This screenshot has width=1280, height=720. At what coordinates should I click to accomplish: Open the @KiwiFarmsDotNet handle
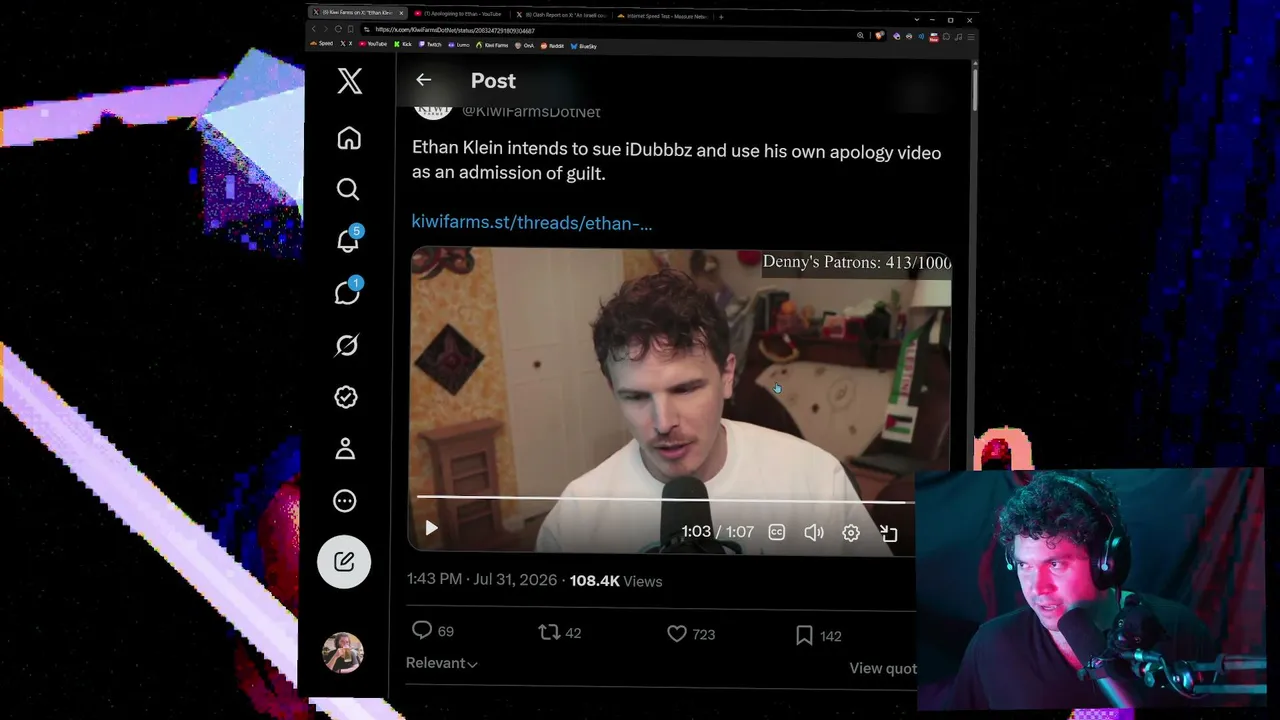tap(531, 111)
